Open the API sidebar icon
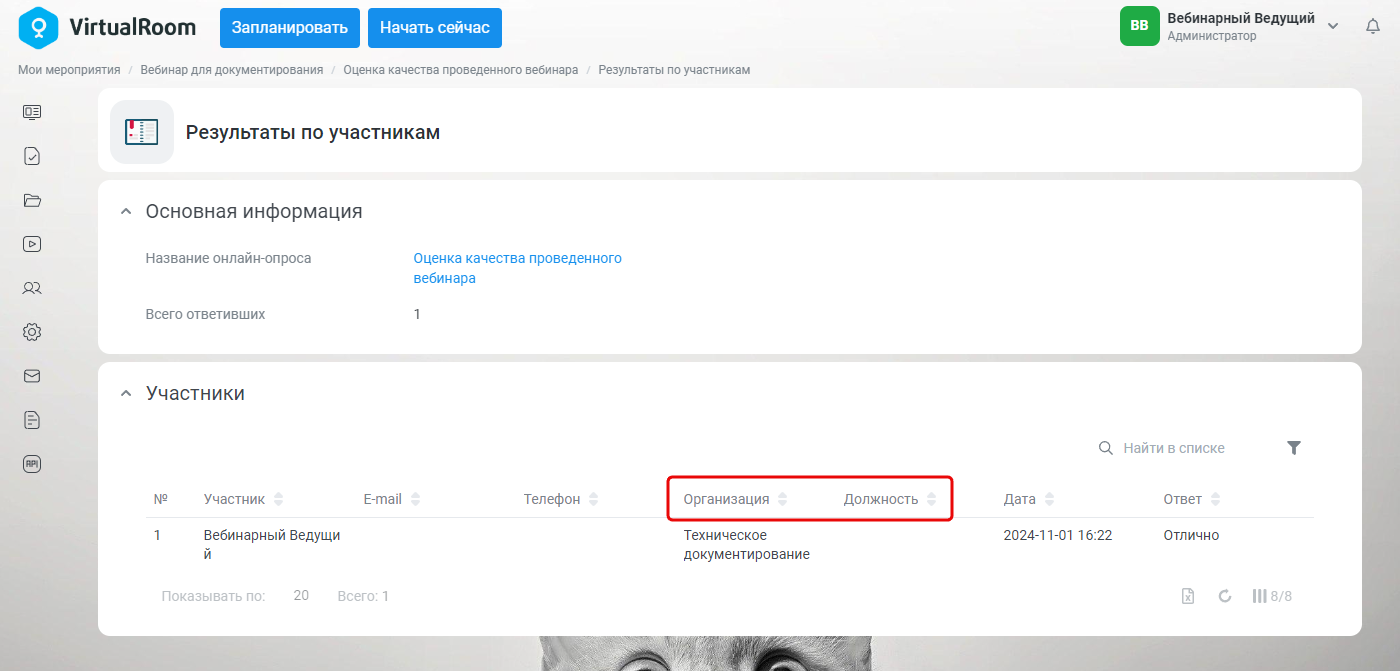This screenshot has height=671, width=1400. 32,464
